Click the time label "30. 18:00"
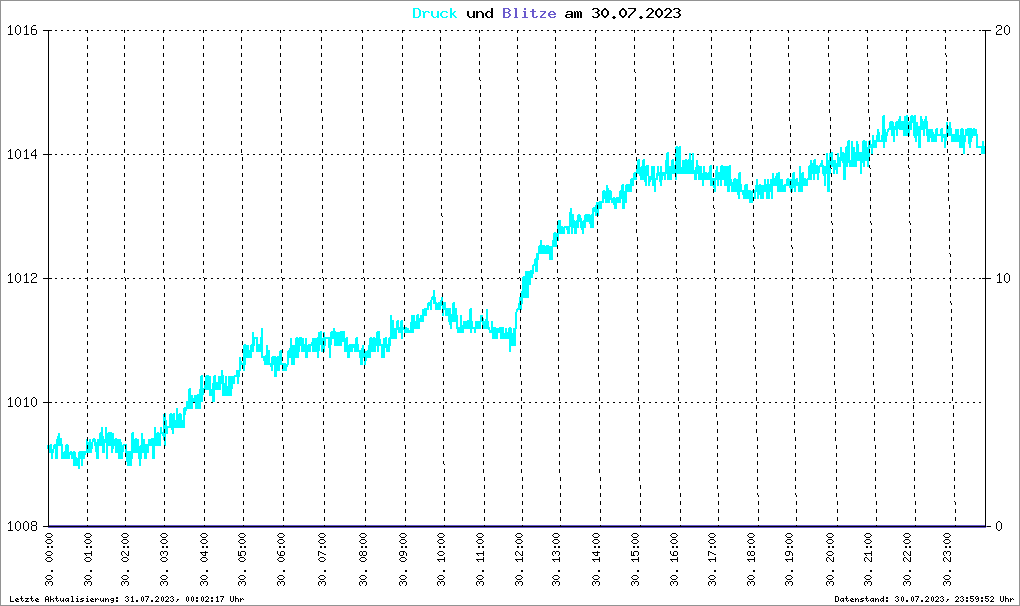This screenshot has height=606, width=1020. click(x=751, y=559)
